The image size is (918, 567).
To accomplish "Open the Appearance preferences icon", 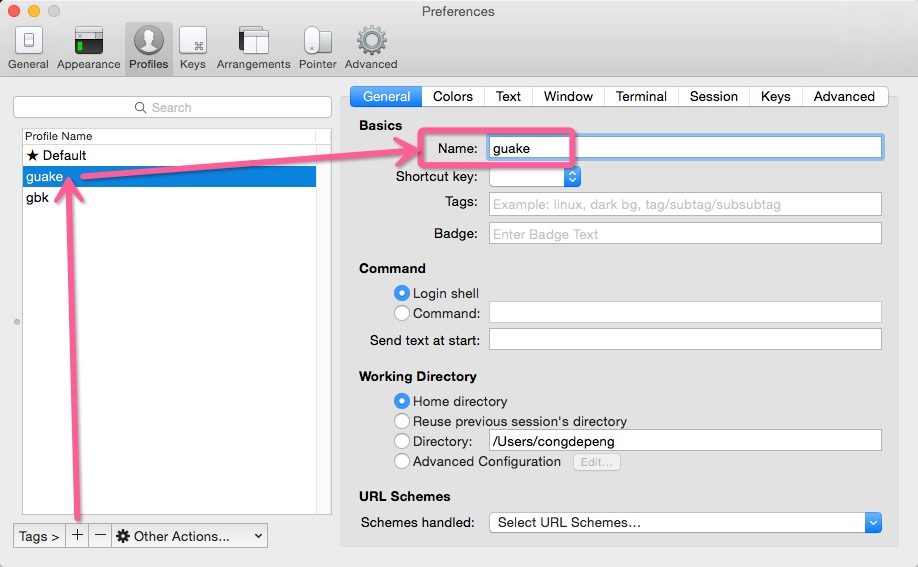I will pyautogui.click(x=88, y=41).
